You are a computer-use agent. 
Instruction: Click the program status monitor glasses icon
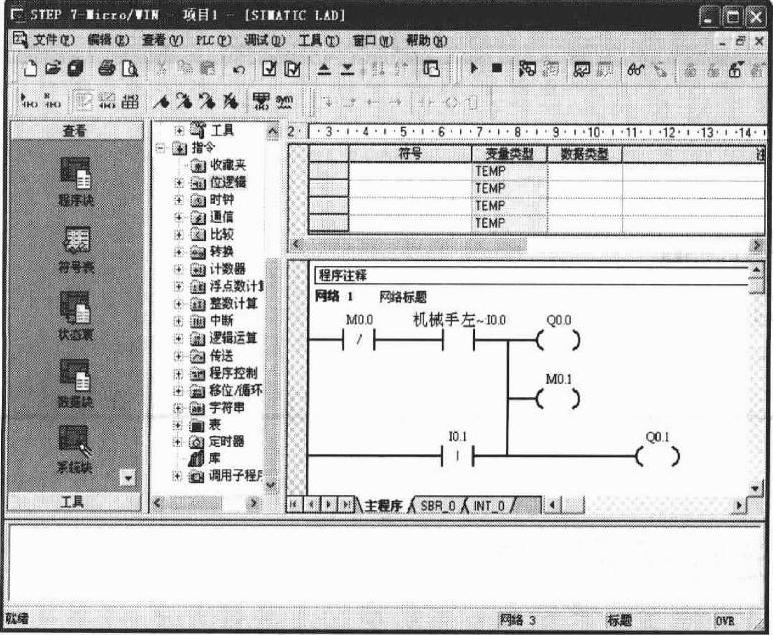tap(635, 69)
